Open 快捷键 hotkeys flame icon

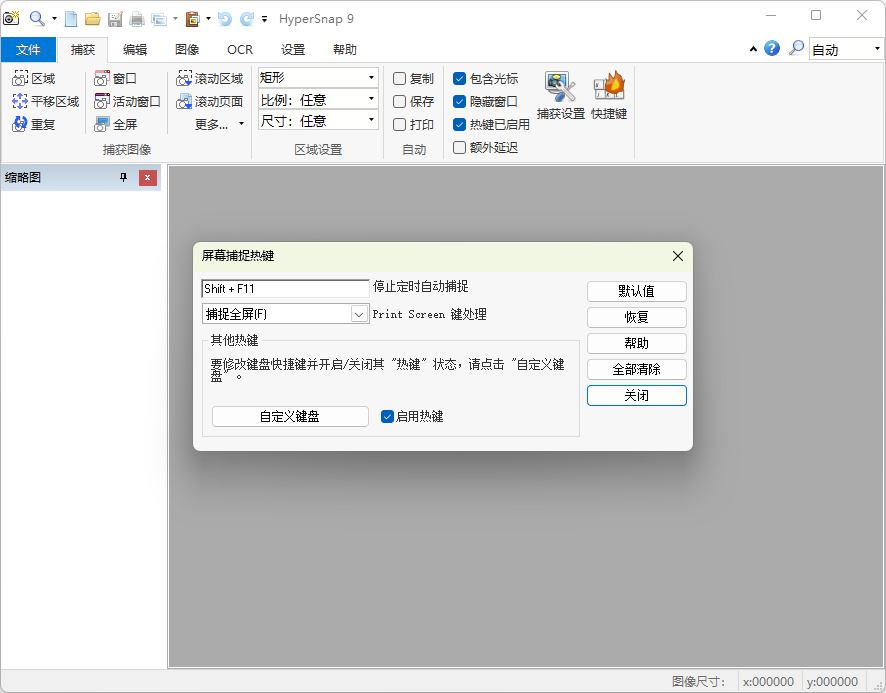(x=609, y=95)
